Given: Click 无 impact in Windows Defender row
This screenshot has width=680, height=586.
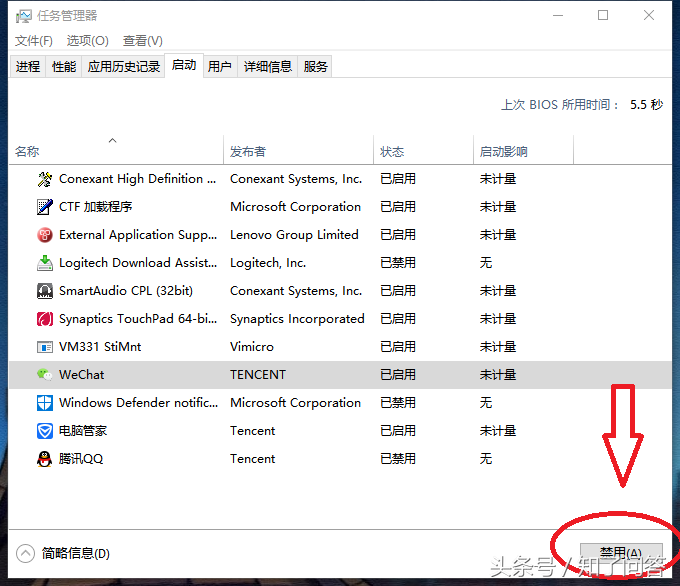Looking at the screenshot, I should click(486, 403).
